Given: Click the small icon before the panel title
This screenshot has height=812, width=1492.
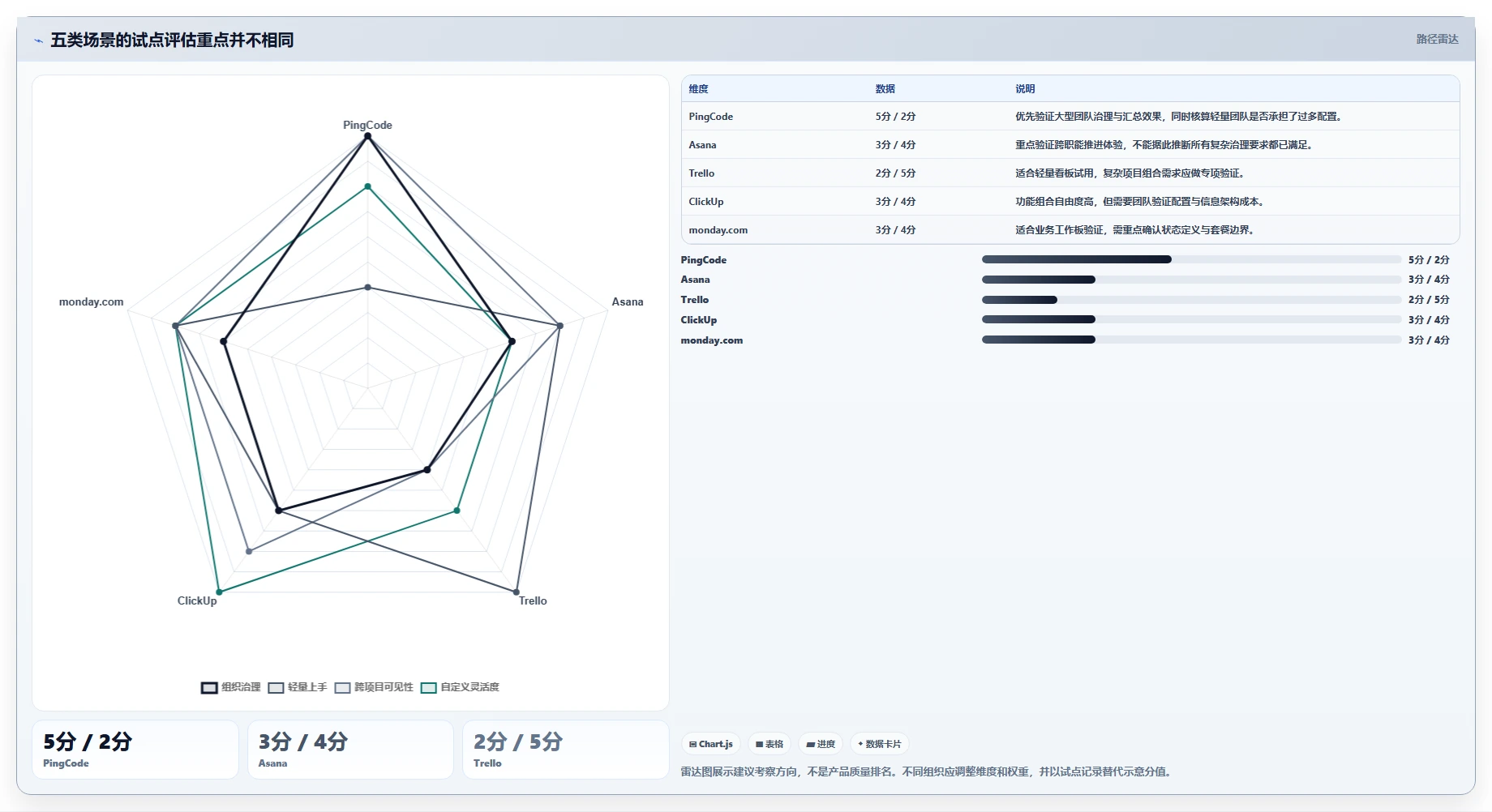Looking at the screenshot, I should [38, 41].
